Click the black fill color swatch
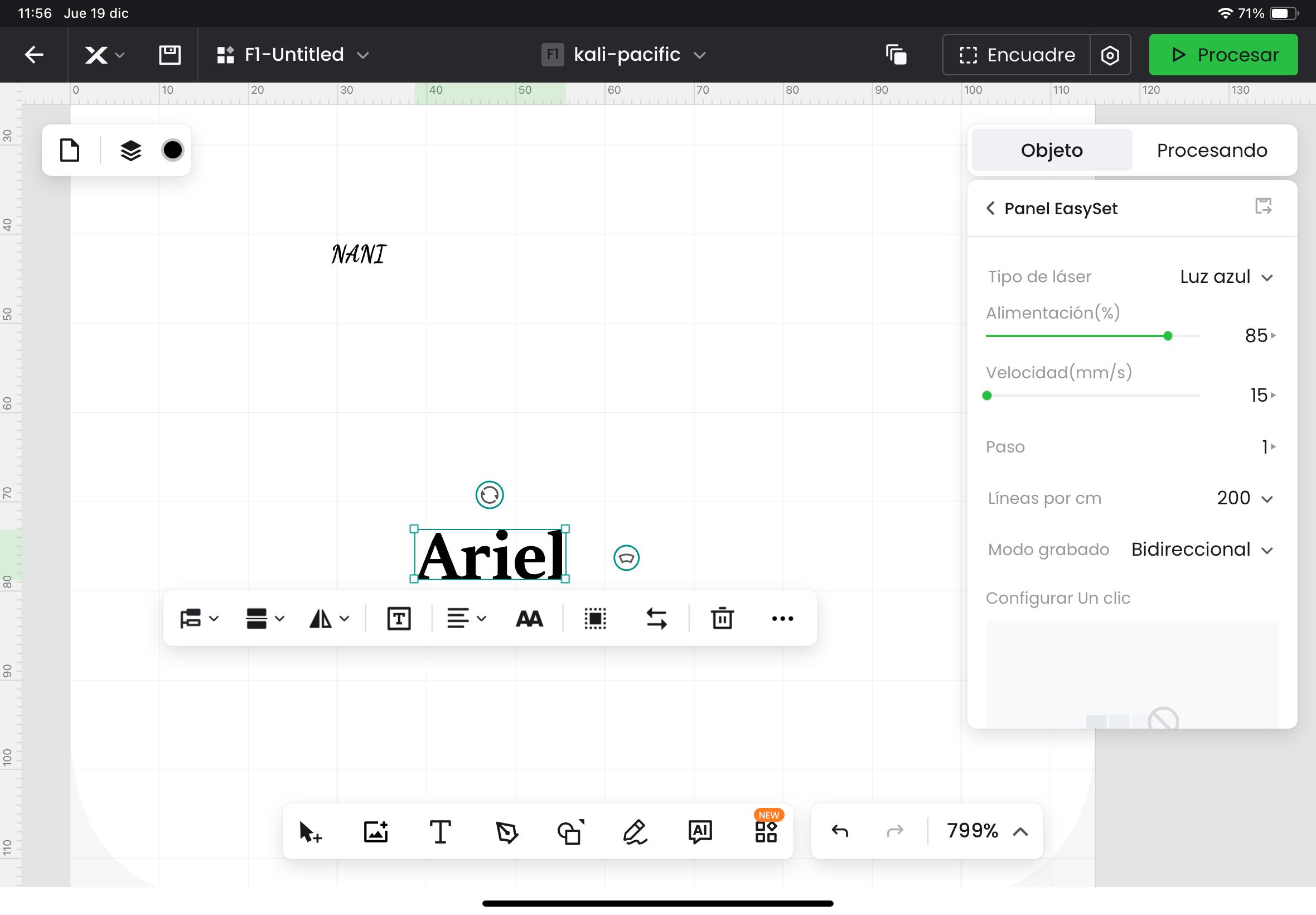 click(172, 150)
